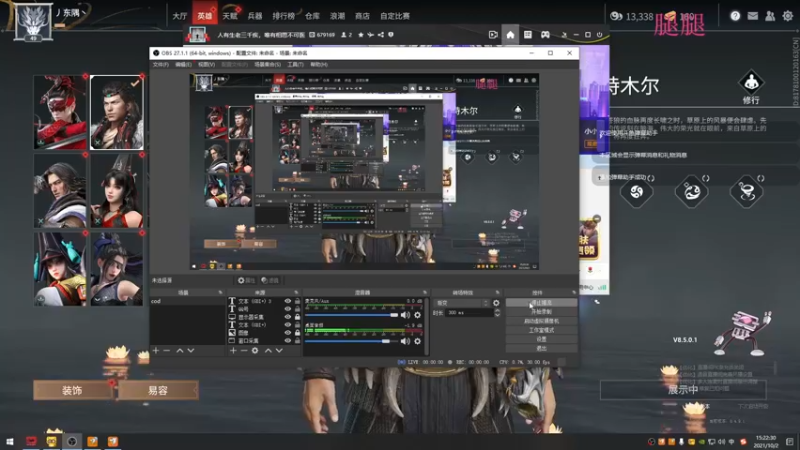Remove the scene with the minus icon

click(x=167, y=351)
